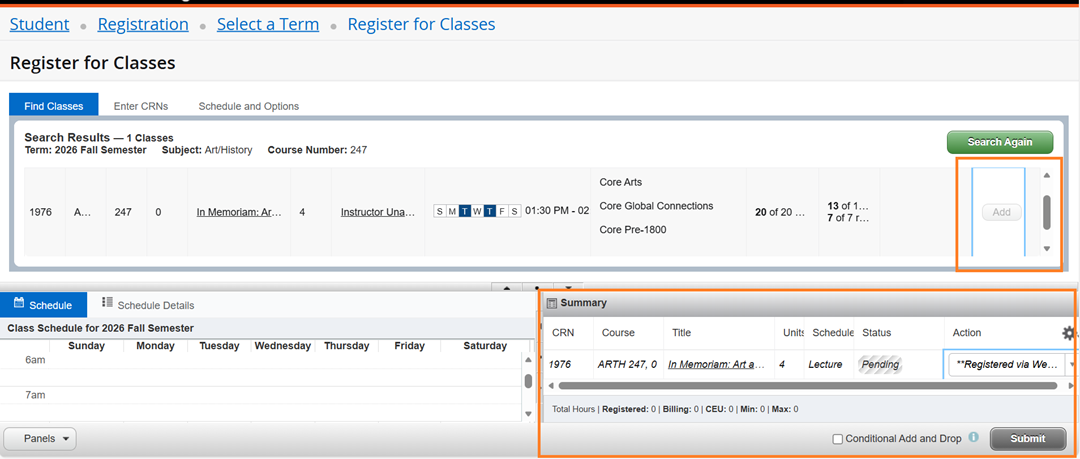This screenshot has height=459, width=1080.
Task: Click the Friday 'F' day box
Action: pyautogui.click(x=501, y=211)
